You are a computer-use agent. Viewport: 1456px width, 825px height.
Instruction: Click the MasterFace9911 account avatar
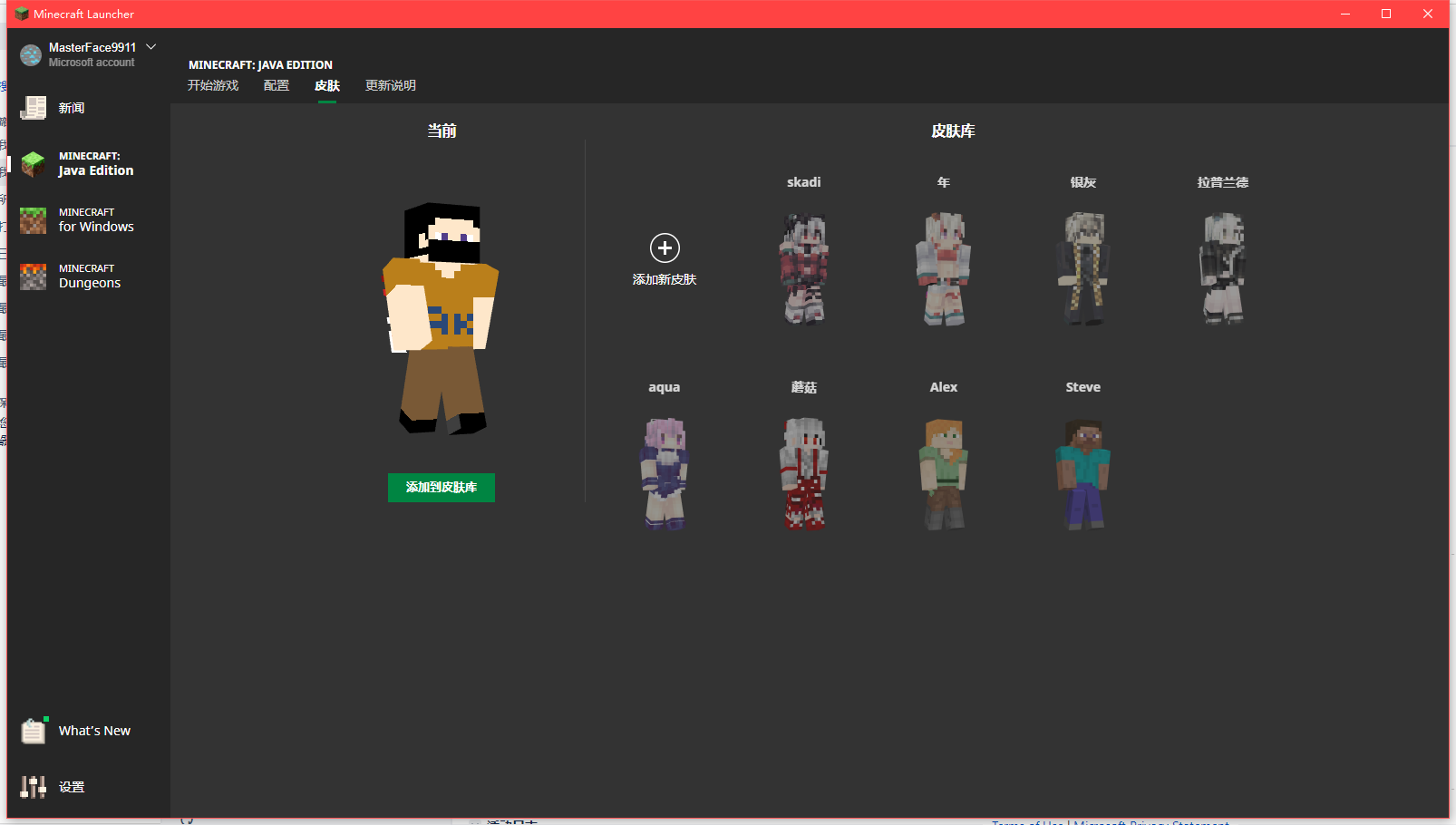31,55
